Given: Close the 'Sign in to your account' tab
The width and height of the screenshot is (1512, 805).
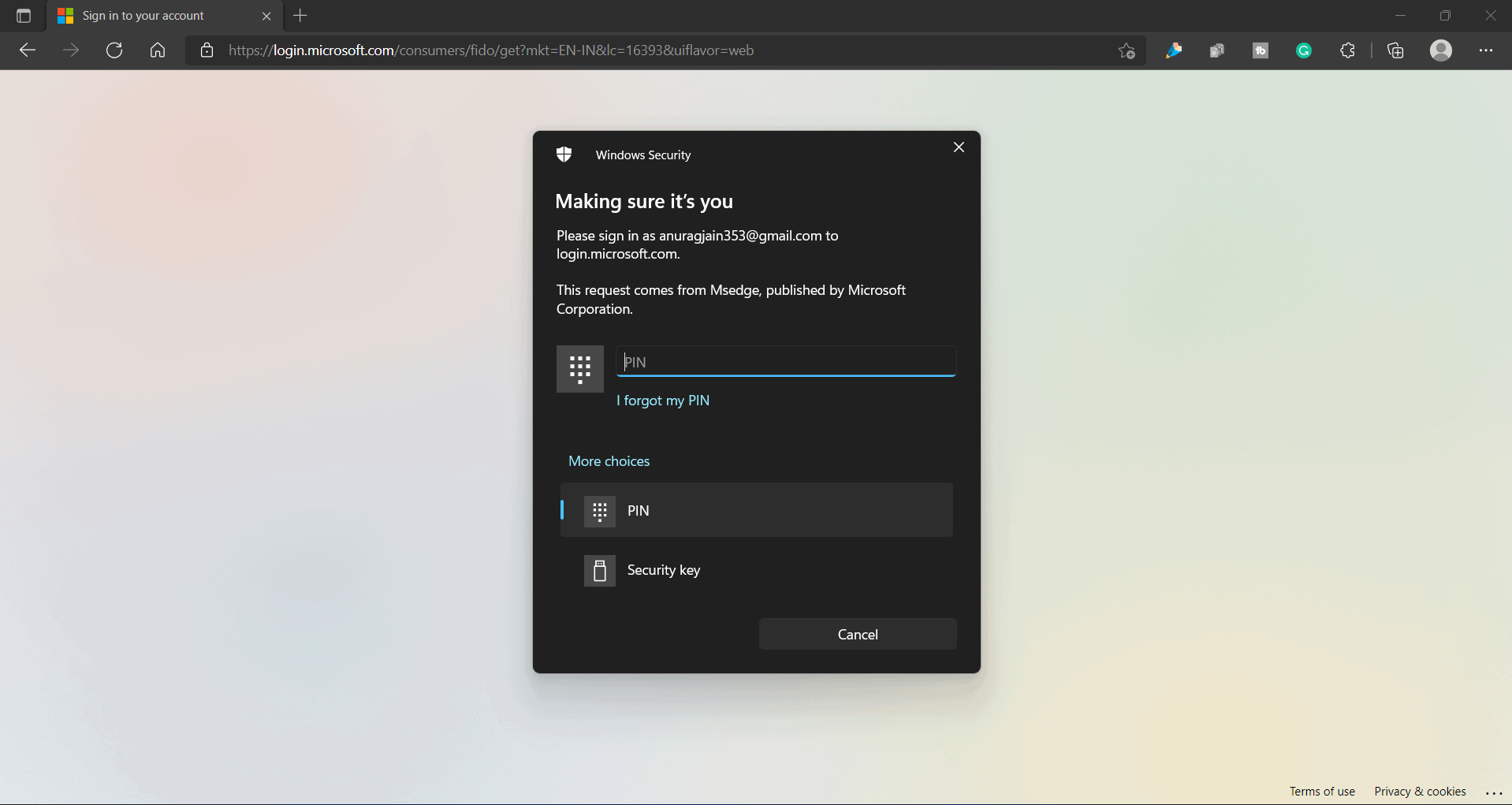Looking at the screenshot, I should [266, 16].
